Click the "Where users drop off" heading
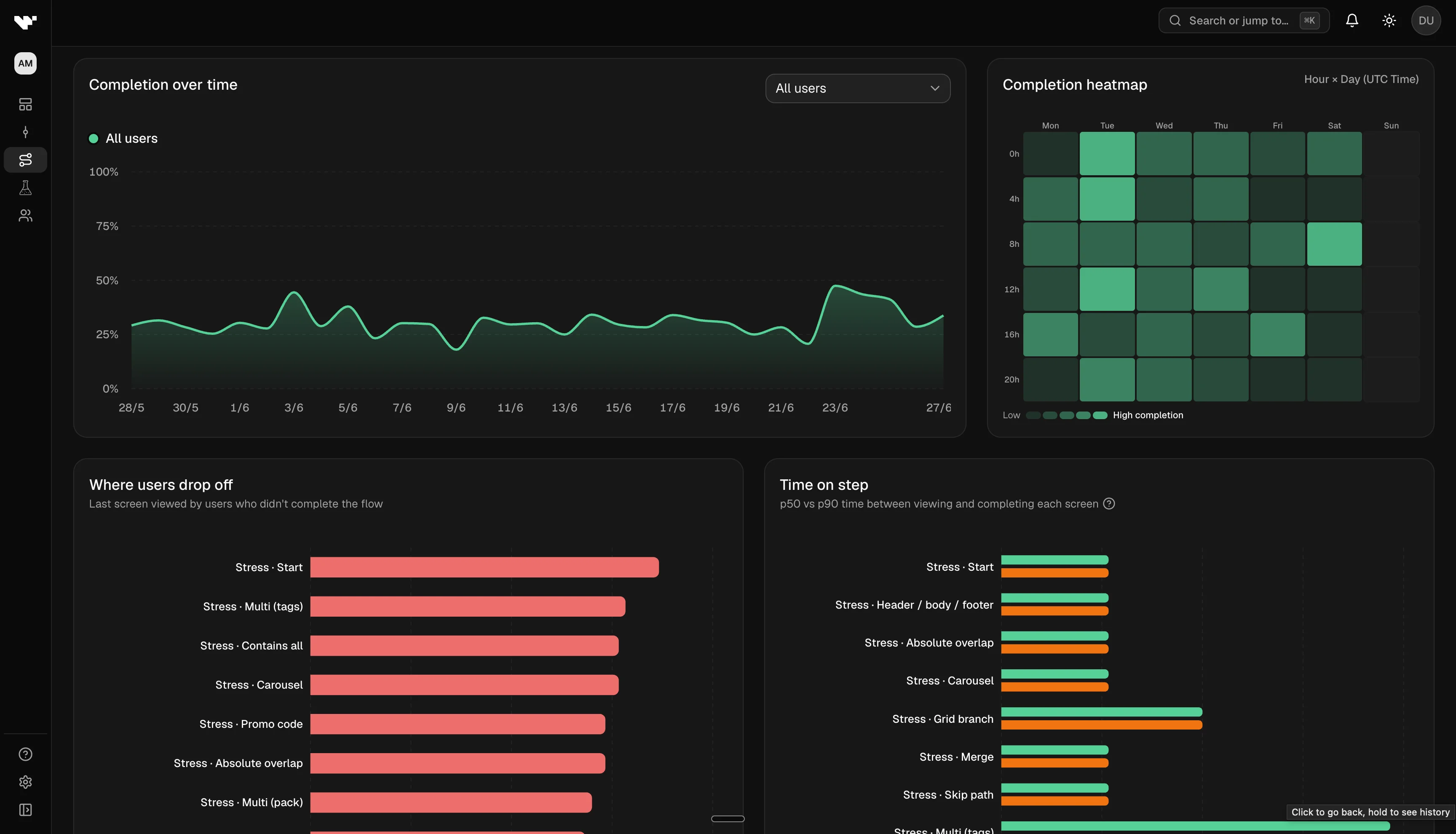Image resolution: width=1456 pixels, height=834 pixels. tap(161, 485)
